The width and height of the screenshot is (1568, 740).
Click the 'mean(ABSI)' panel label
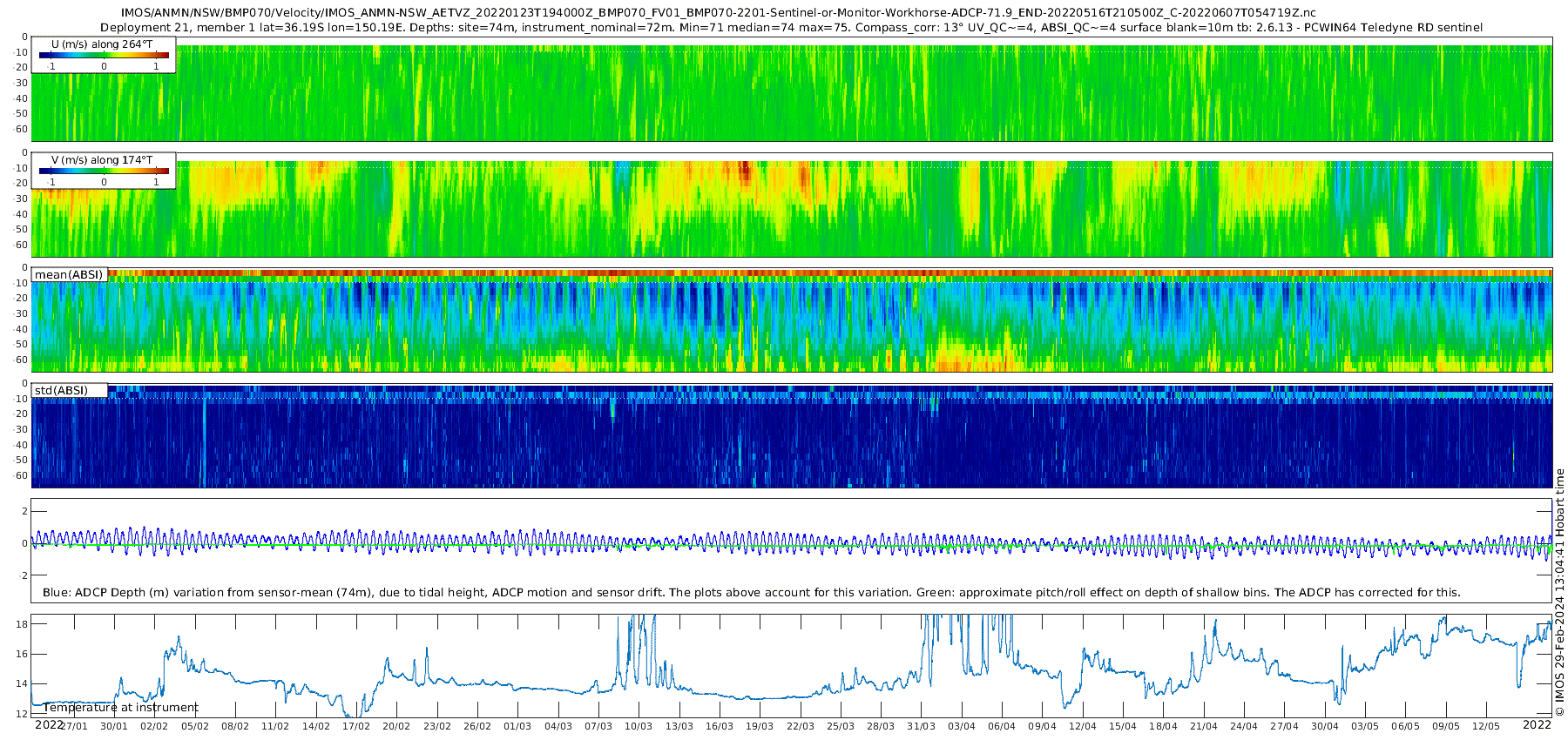[69, 275]
